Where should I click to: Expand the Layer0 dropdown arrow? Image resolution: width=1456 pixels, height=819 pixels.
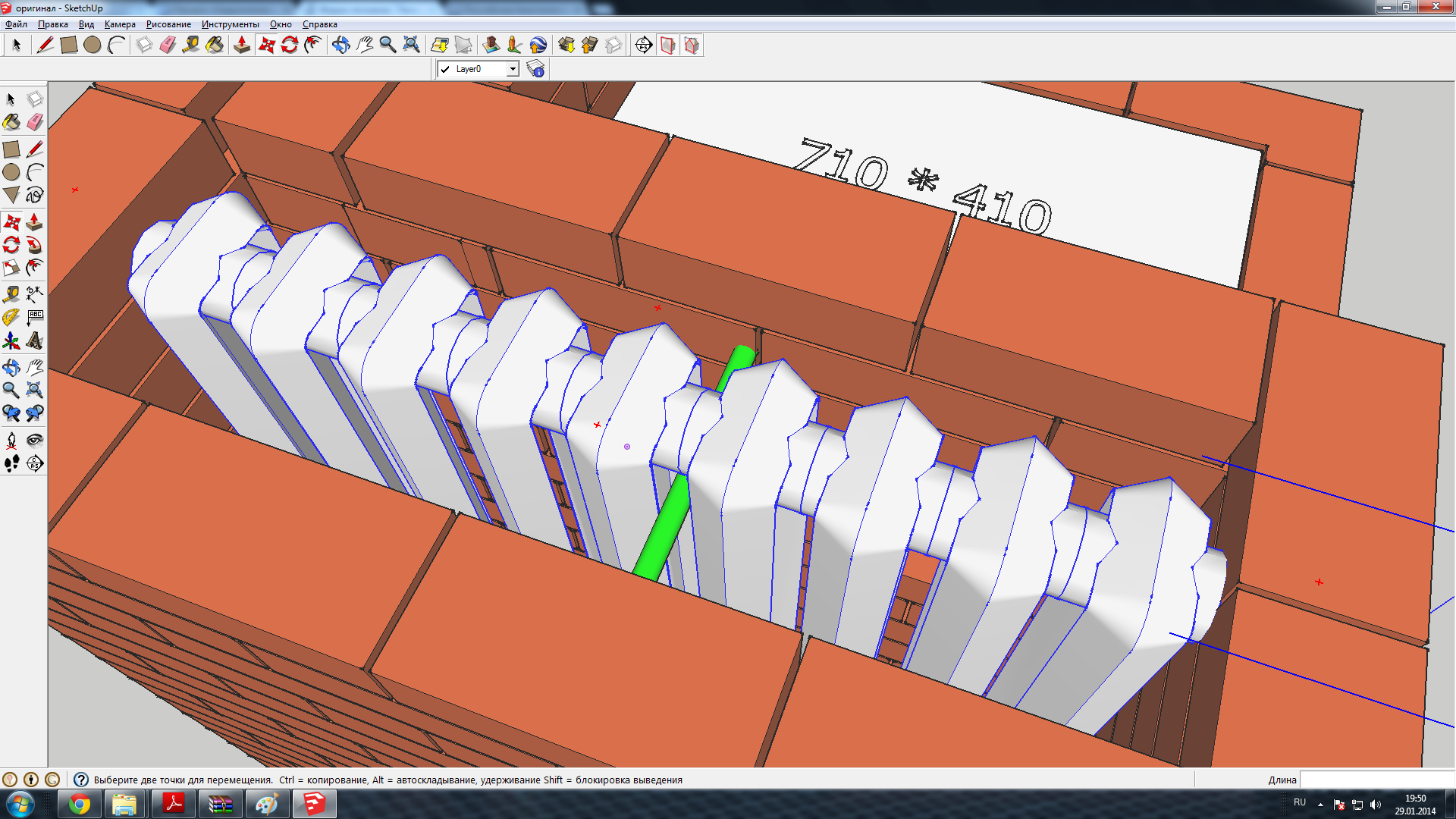513,69
